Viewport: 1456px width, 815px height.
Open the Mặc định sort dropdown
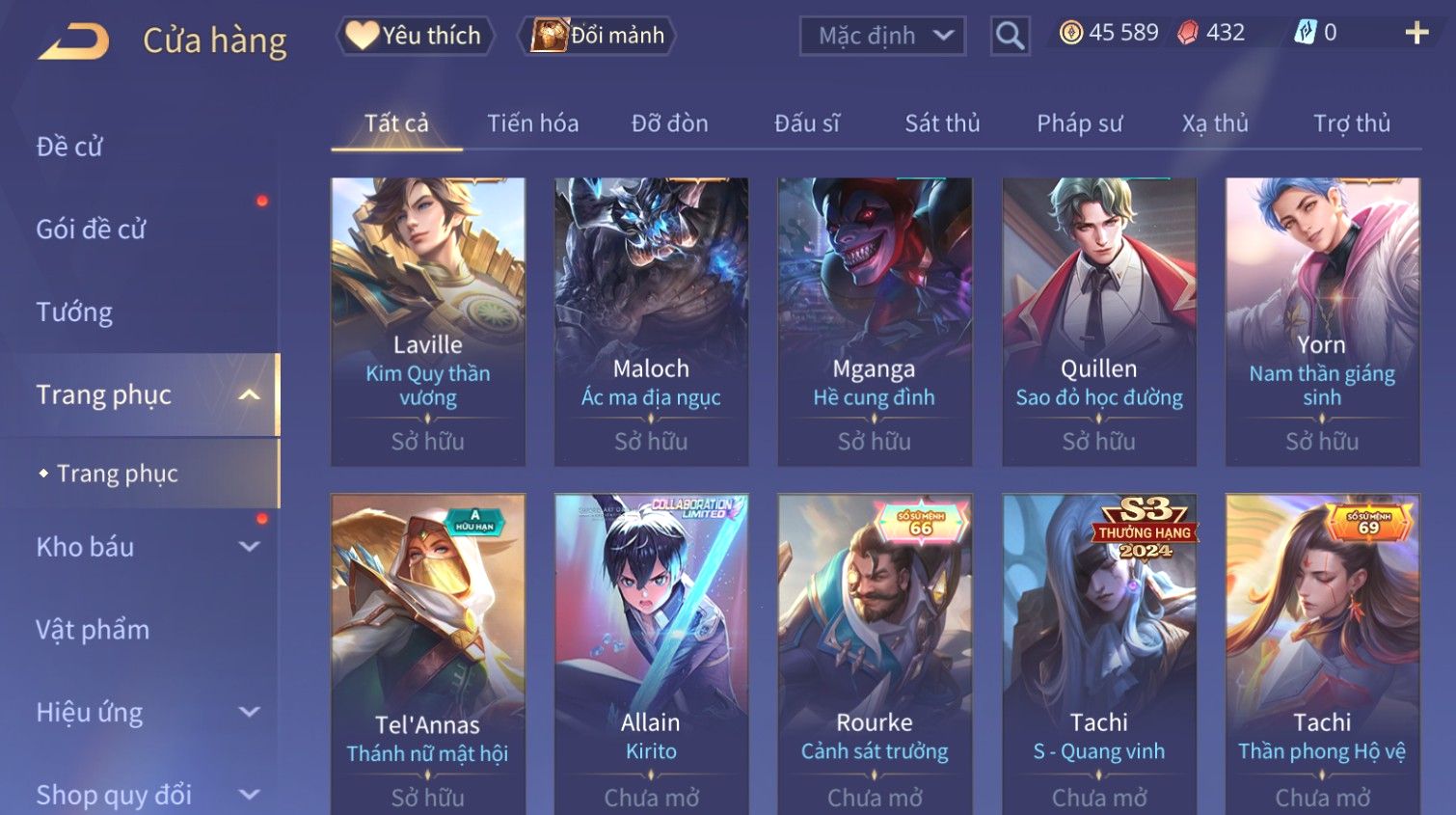pyautogui.click(x=882, y=37)
